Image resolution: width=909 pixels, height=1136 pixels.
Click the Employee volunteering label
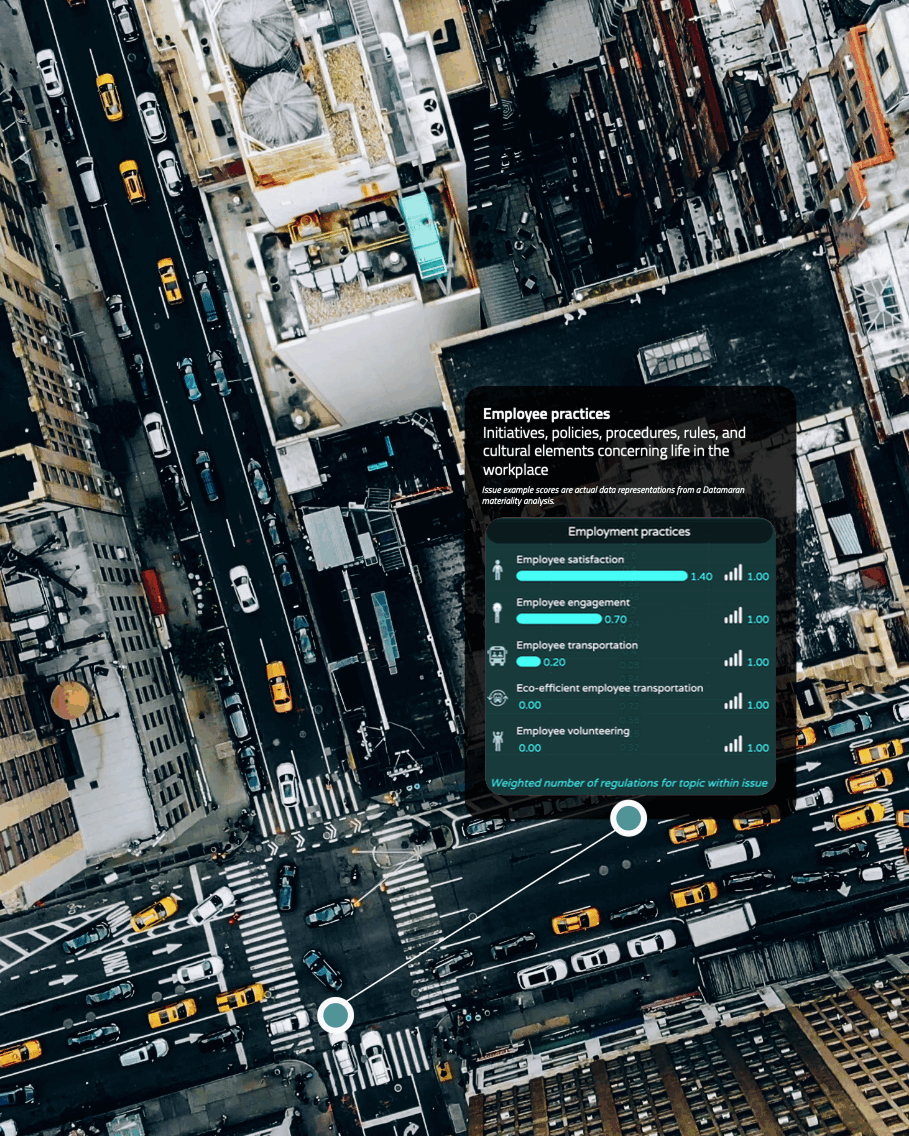tap(573, 731)
